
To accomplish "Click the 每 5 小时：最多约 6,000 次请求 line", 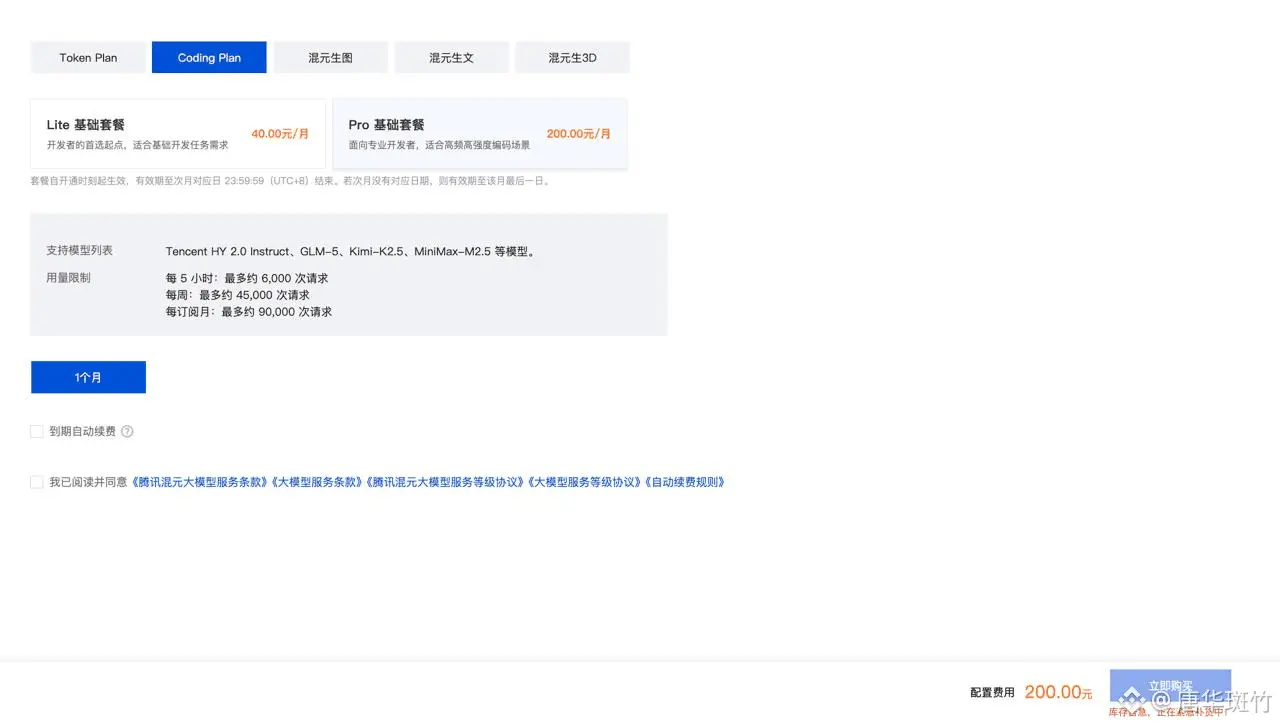I will pos(247,278).
